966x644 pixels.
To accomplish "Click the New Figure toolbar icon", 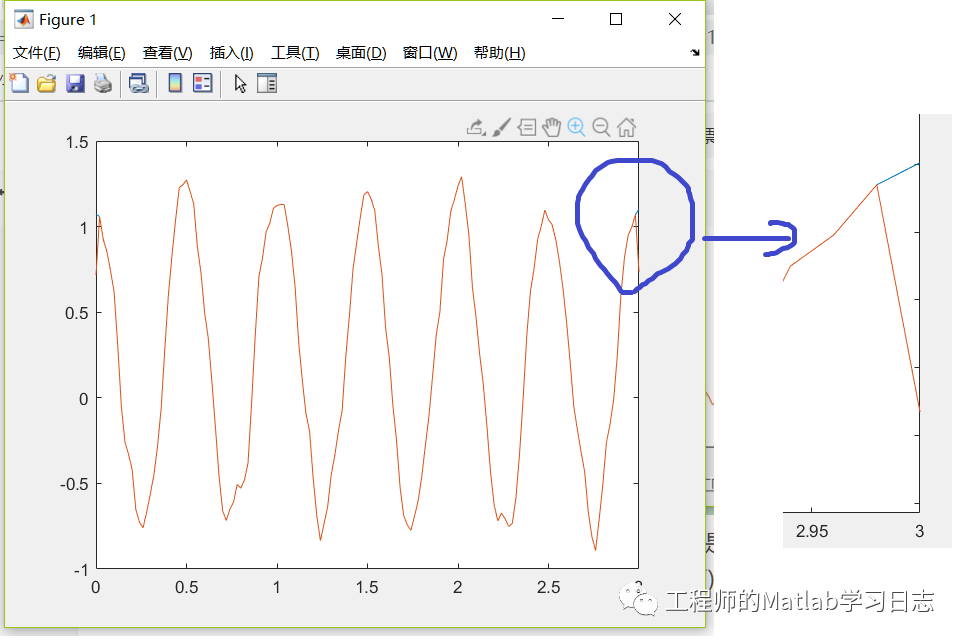I will (x=19, y=83).
